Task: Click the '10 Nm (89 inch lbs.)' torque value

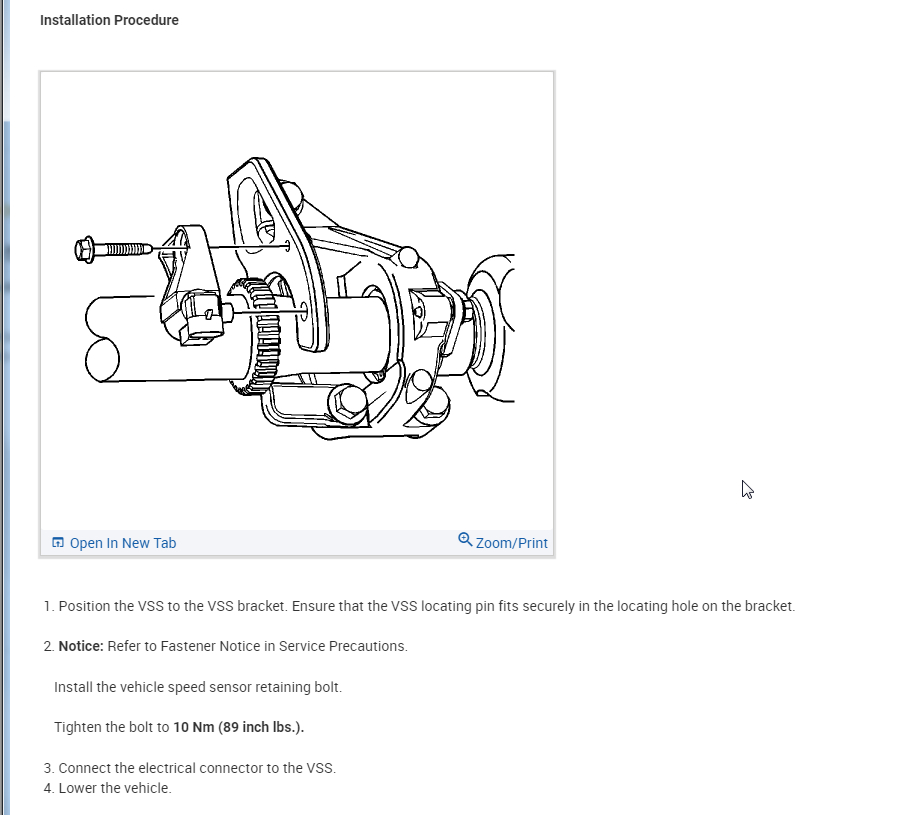Action: pyautogui.click(x=239, y=727)
